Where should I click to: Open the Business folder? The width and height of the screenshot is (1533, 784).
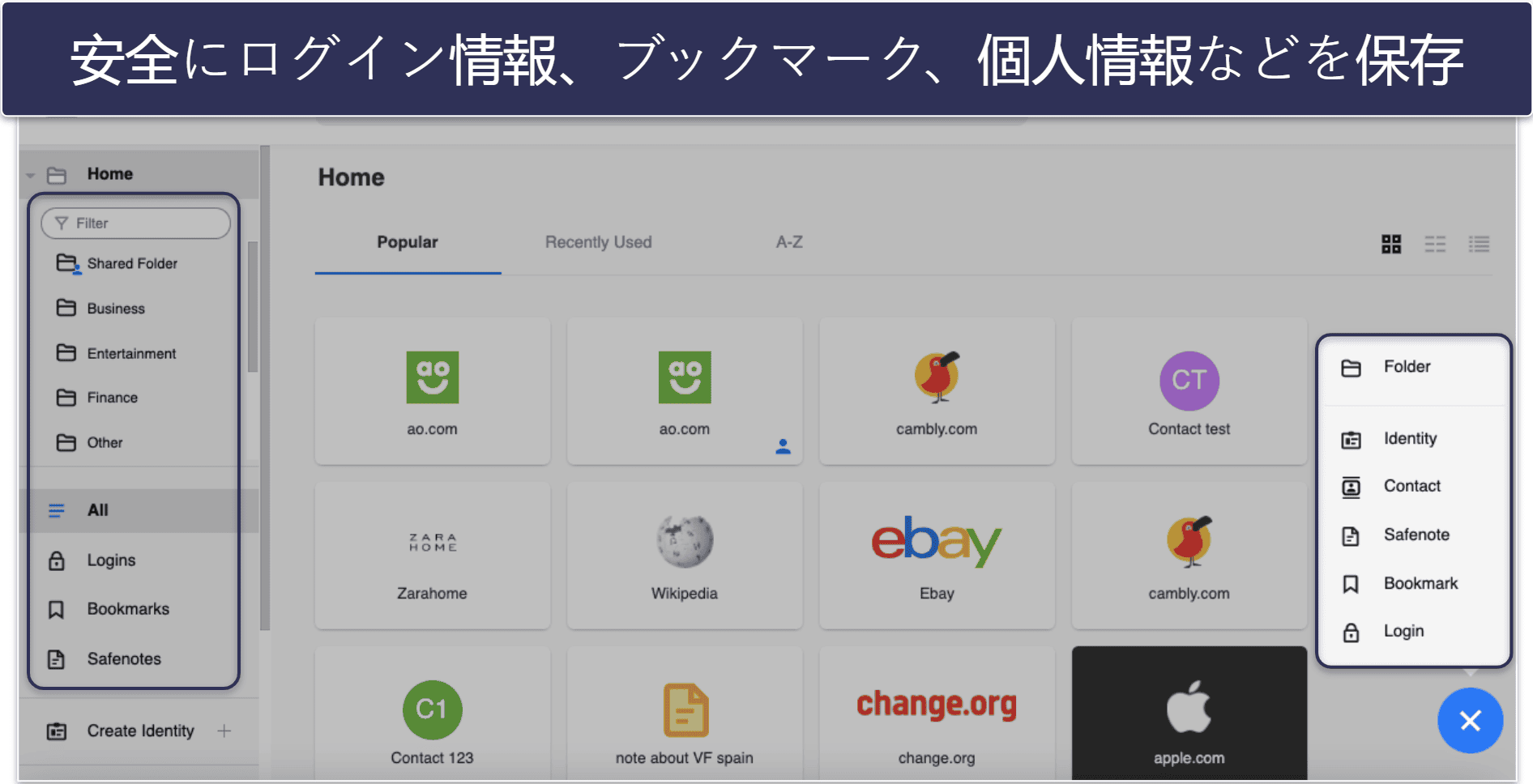pos(116,309)
